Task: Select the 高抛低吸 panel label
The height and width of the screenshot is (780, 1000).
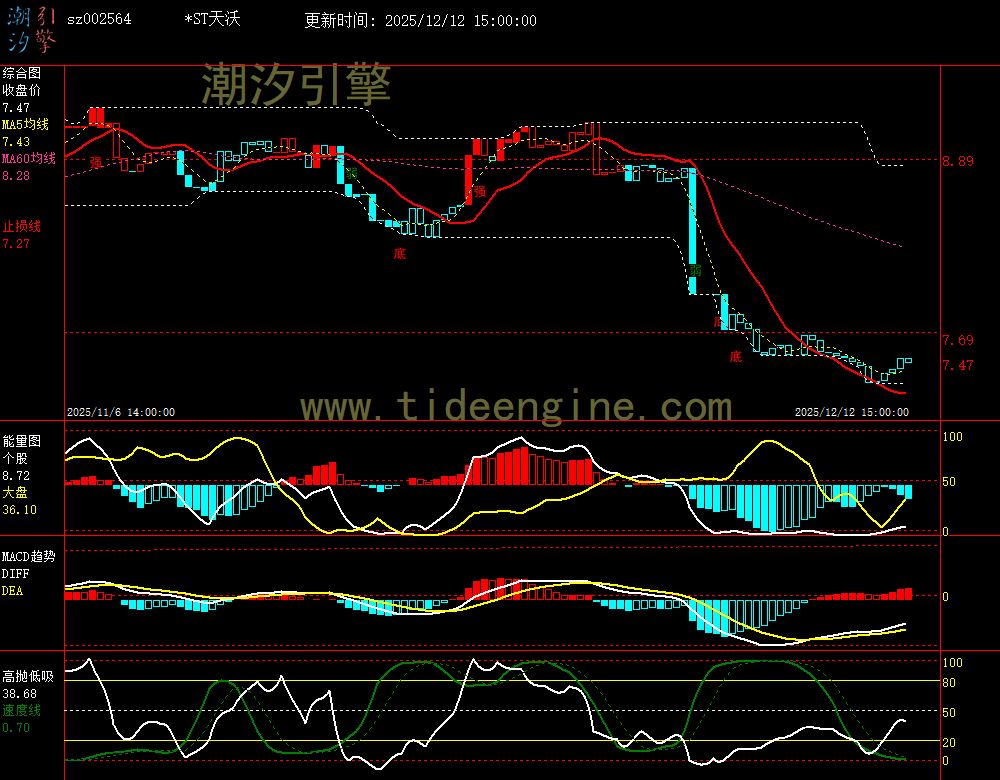Action: (27, 676)
